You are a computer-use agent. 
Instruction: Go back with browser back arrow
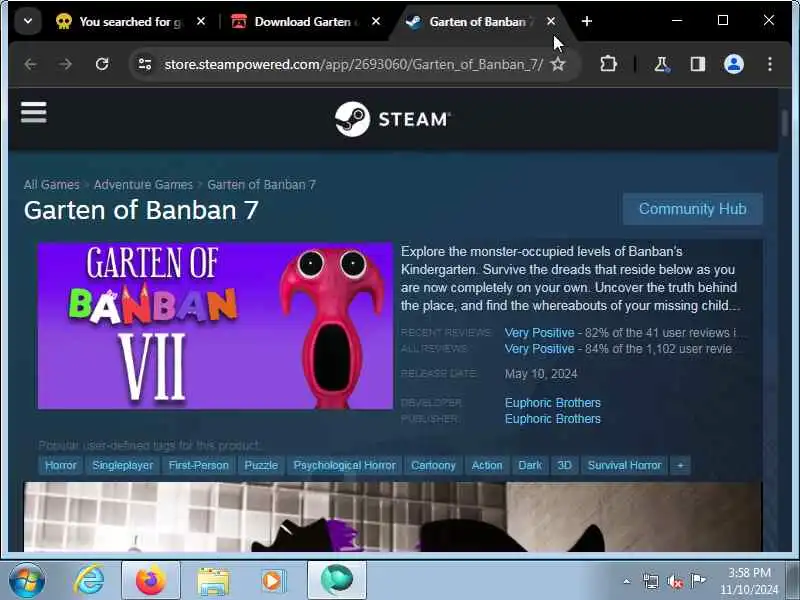[31, 64]
